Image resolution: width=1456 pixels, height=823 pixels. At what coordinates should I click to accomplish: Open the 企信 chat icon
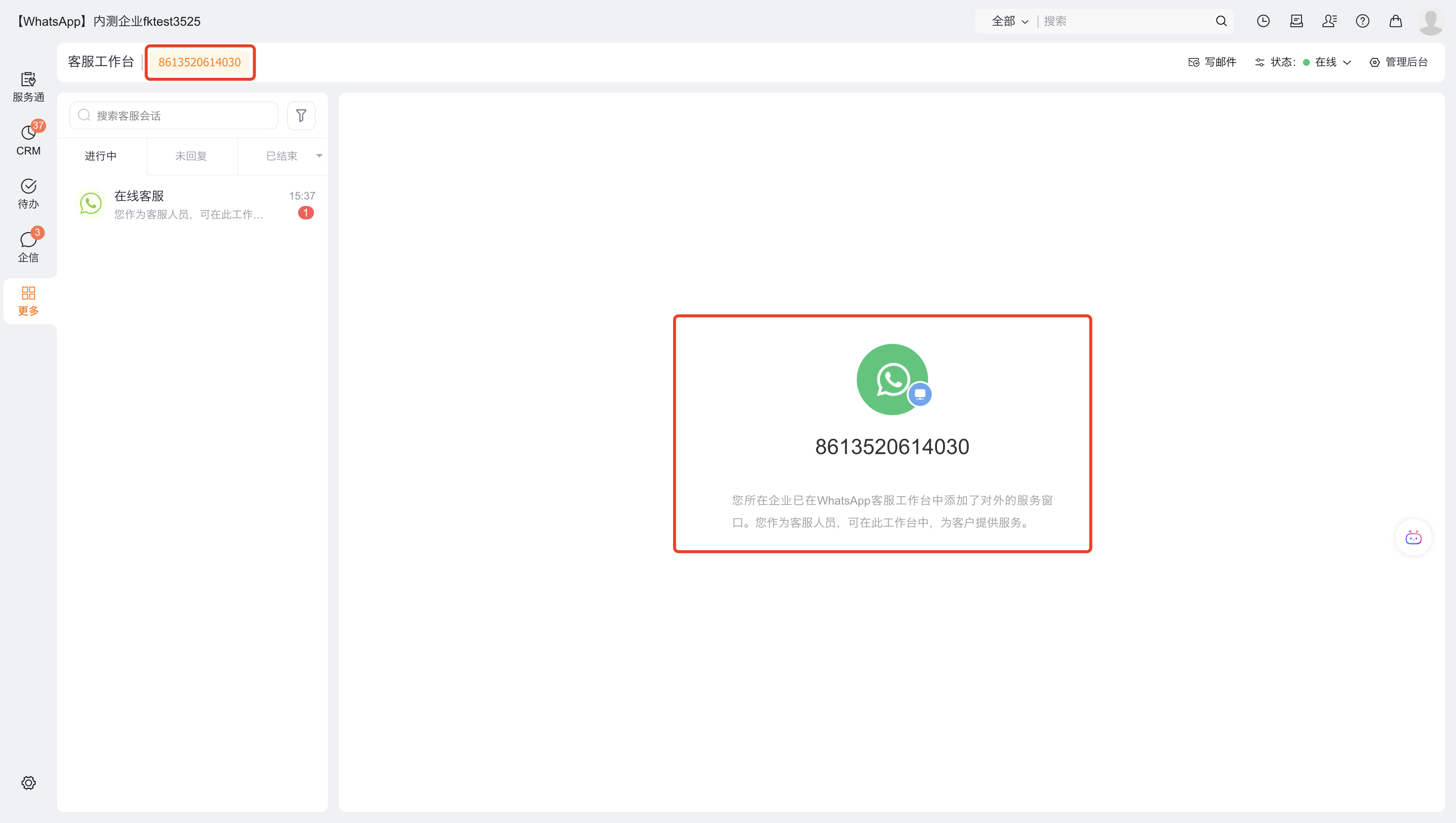coord(28,247)
